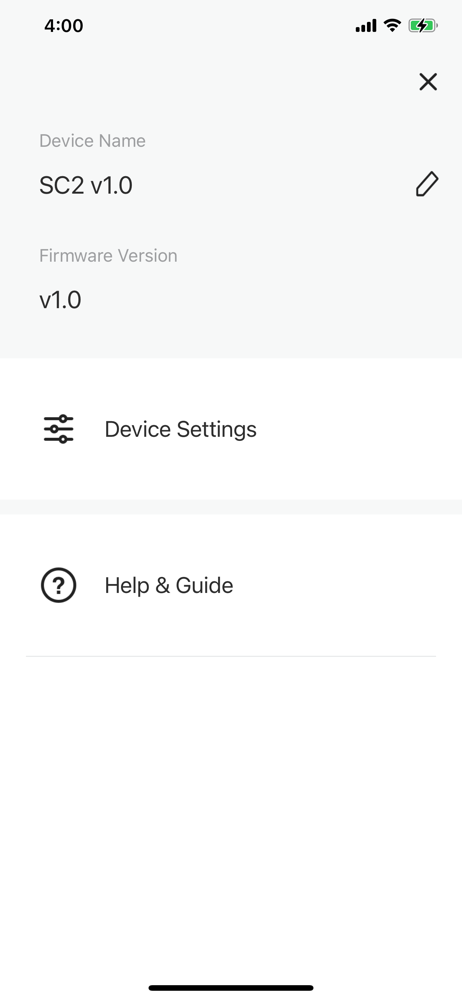Tap the Device Name label
The image size is (462, 1000).
pyautogui.click(x=93, y=141)
